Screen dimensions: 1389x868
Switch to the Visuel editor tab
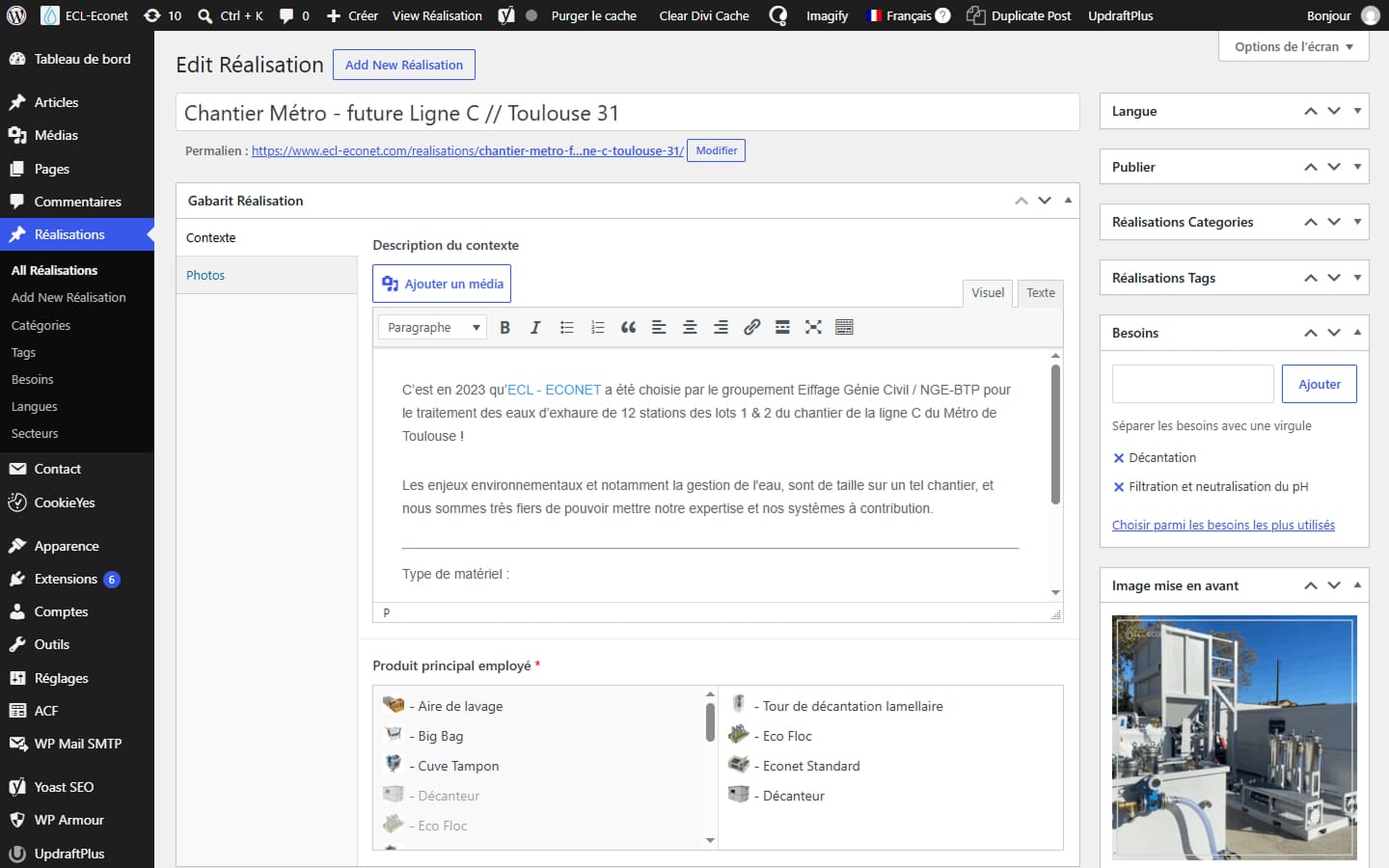988,293
